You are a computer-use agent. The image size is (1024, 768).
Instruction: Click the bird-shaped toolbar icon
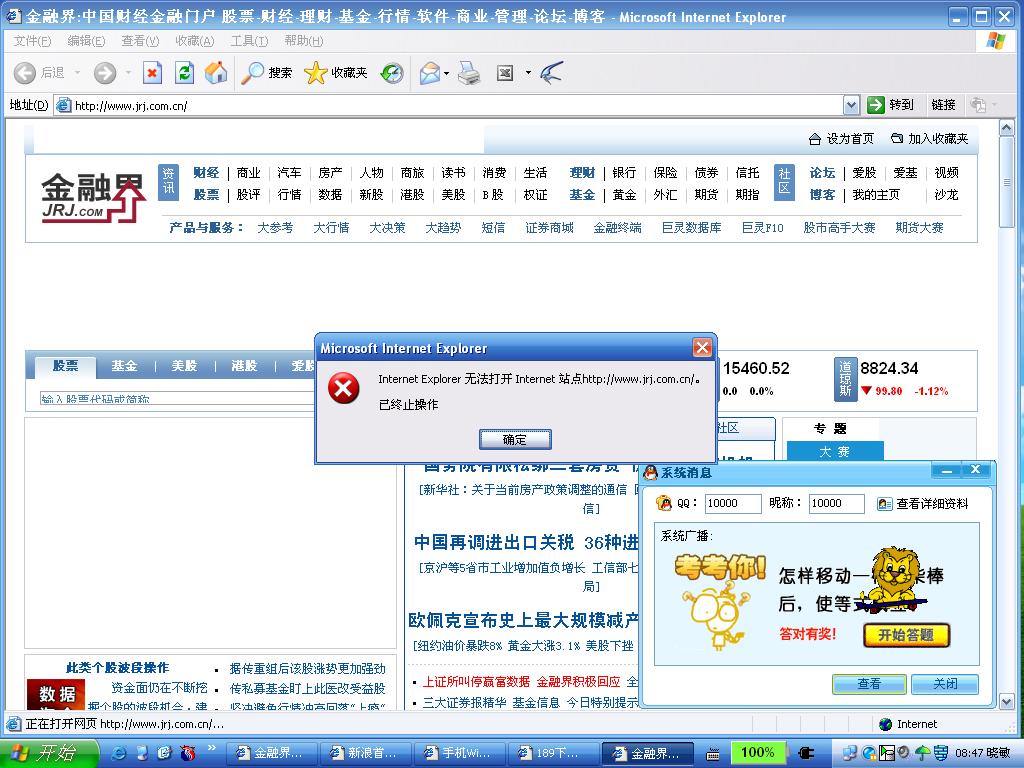pos(552,72)
